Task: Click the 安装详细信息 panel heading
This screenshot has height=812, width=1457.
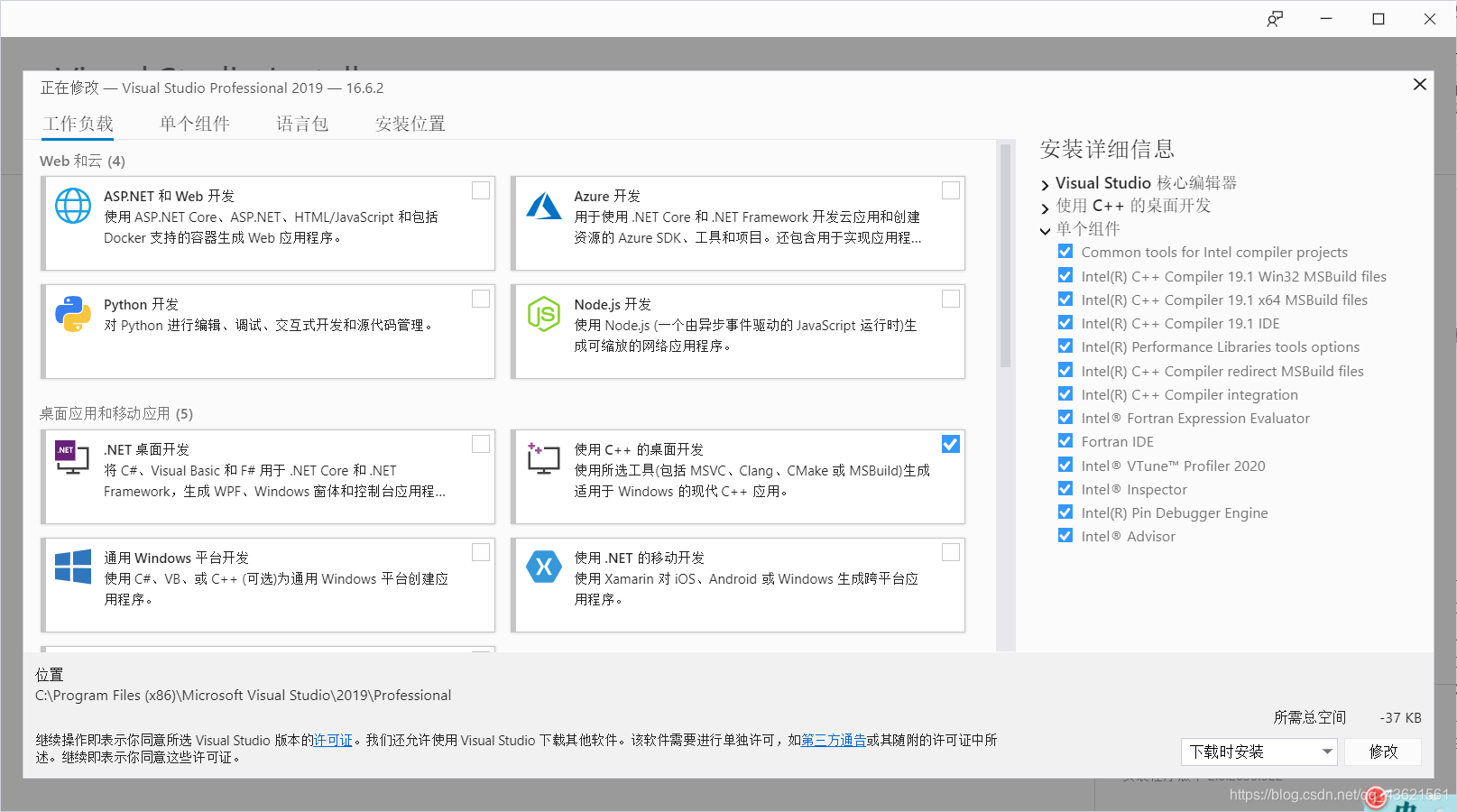Action: [x=1107, y=149]
